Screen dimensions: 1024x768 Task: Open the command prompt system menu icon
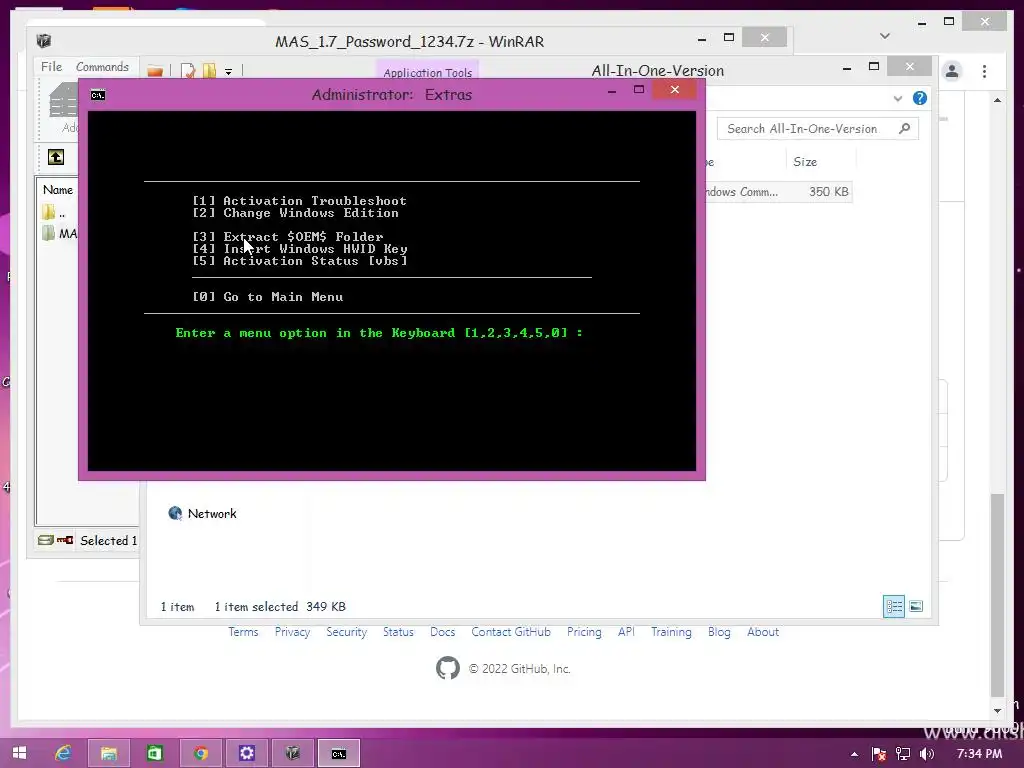point(98,95)
